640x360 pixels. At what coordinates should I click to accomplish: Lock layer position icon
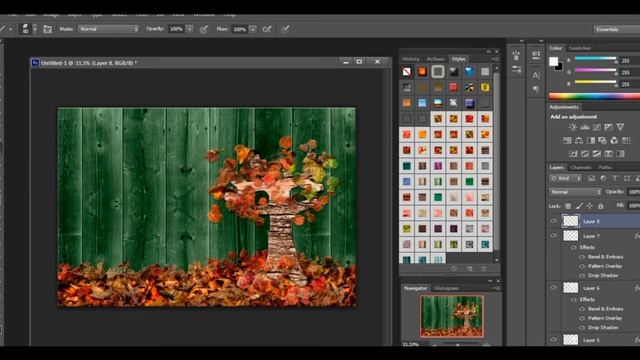(589, 206)
